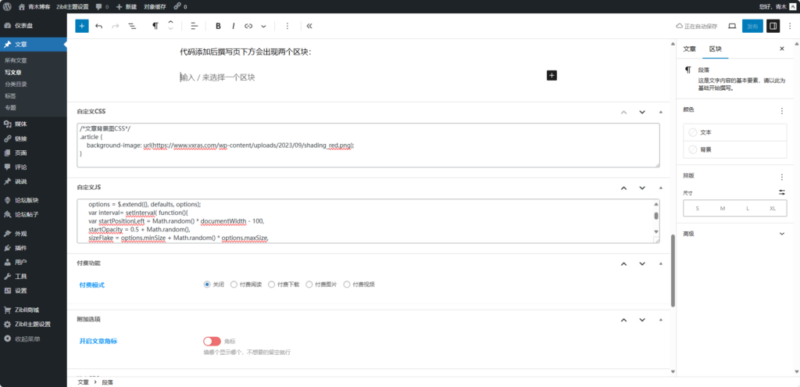
Task: Choose font size S
Action: click(x=697, y=209)
